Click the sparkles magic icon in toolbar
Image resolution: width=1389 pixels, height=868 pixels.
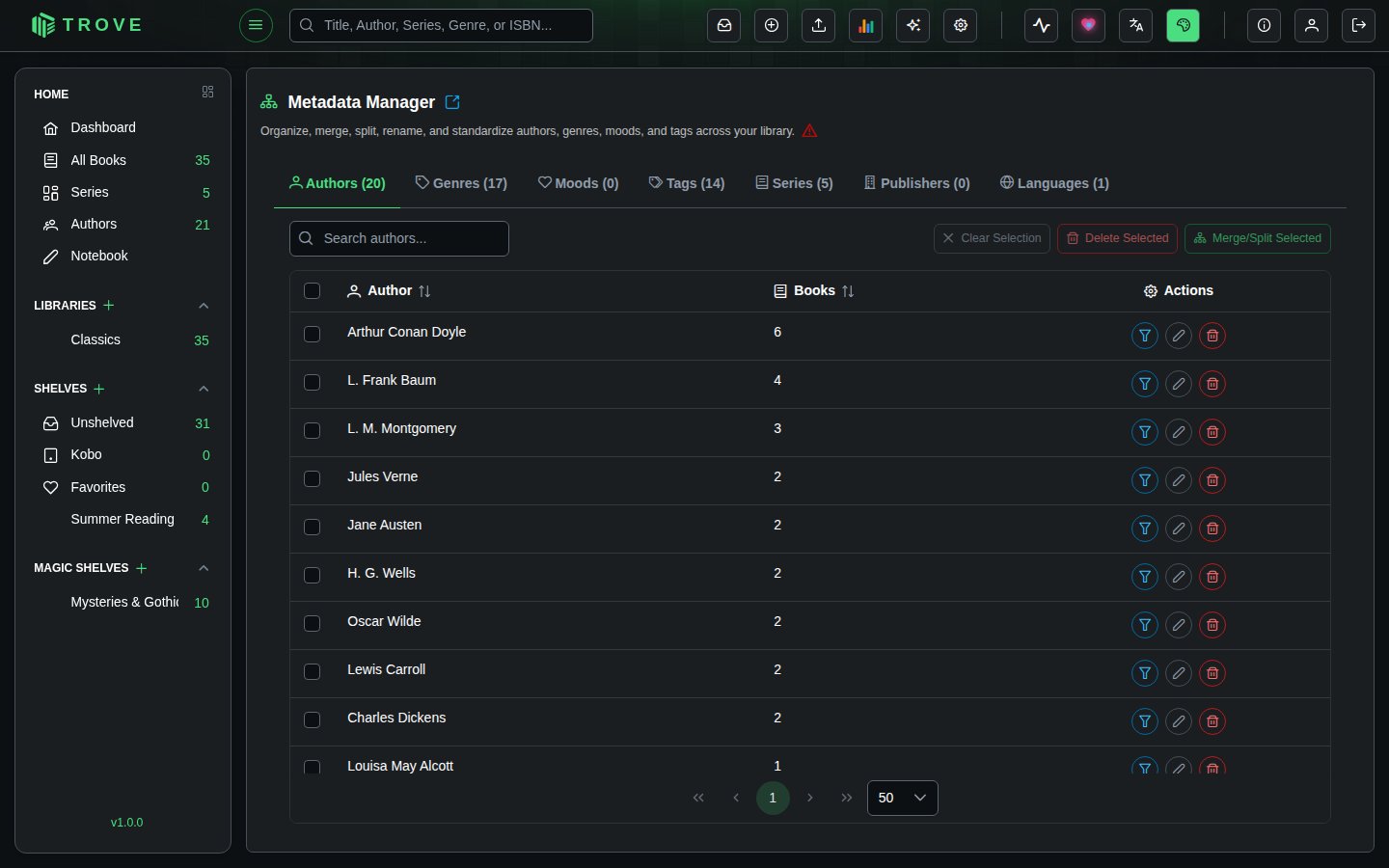pyautogui.click(x=913, y=26)
